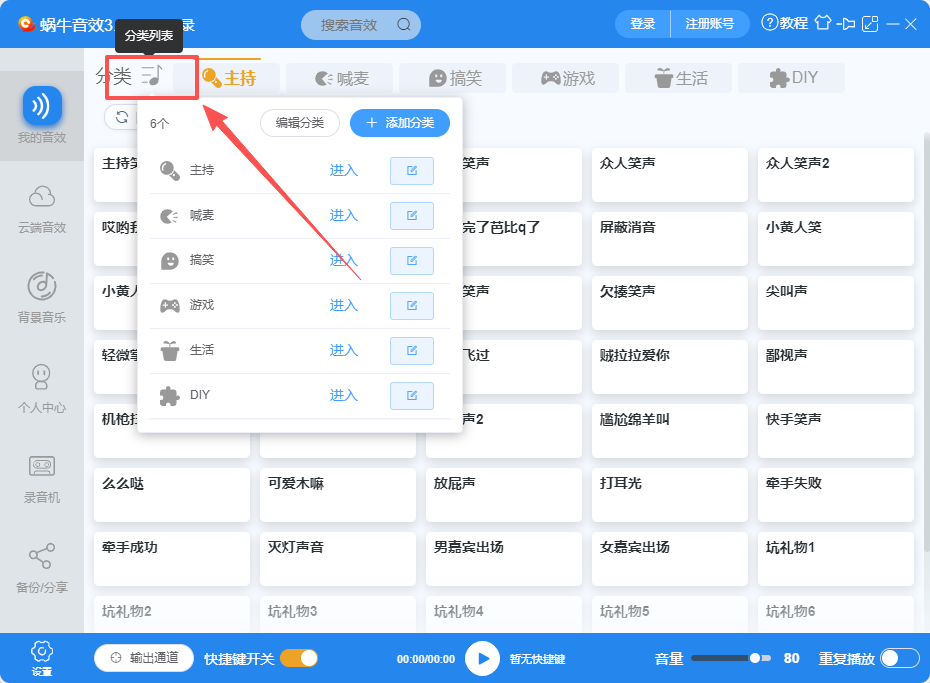Open 设置 gear at bottom left

click(42, 658)
